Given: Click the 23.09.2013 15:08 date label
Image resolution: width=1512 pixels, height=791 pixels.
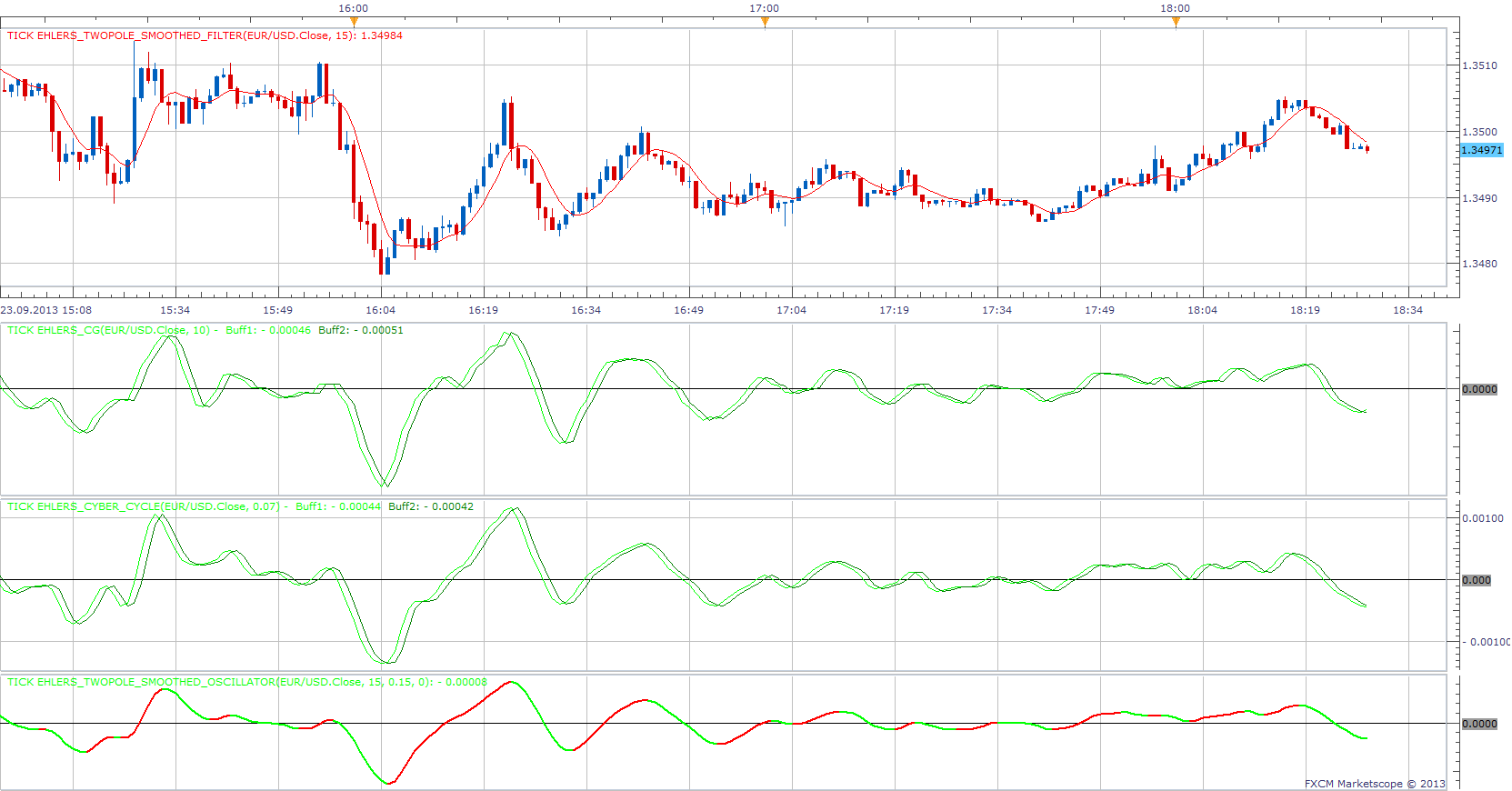Looking at the screenshot, I should [46, 310].
